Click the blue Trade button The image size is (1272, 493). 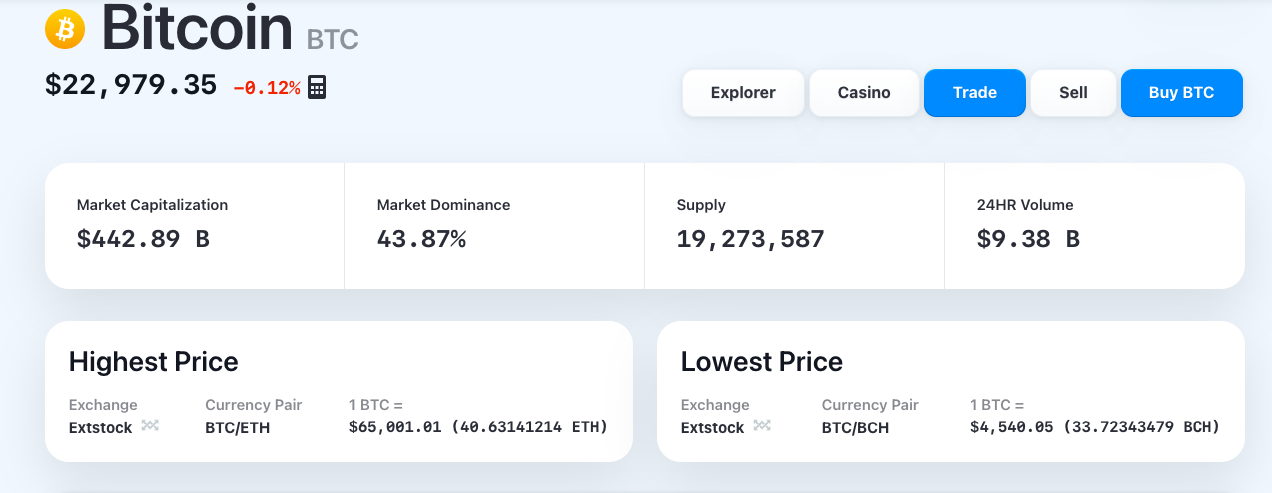[x=974, y=93]
